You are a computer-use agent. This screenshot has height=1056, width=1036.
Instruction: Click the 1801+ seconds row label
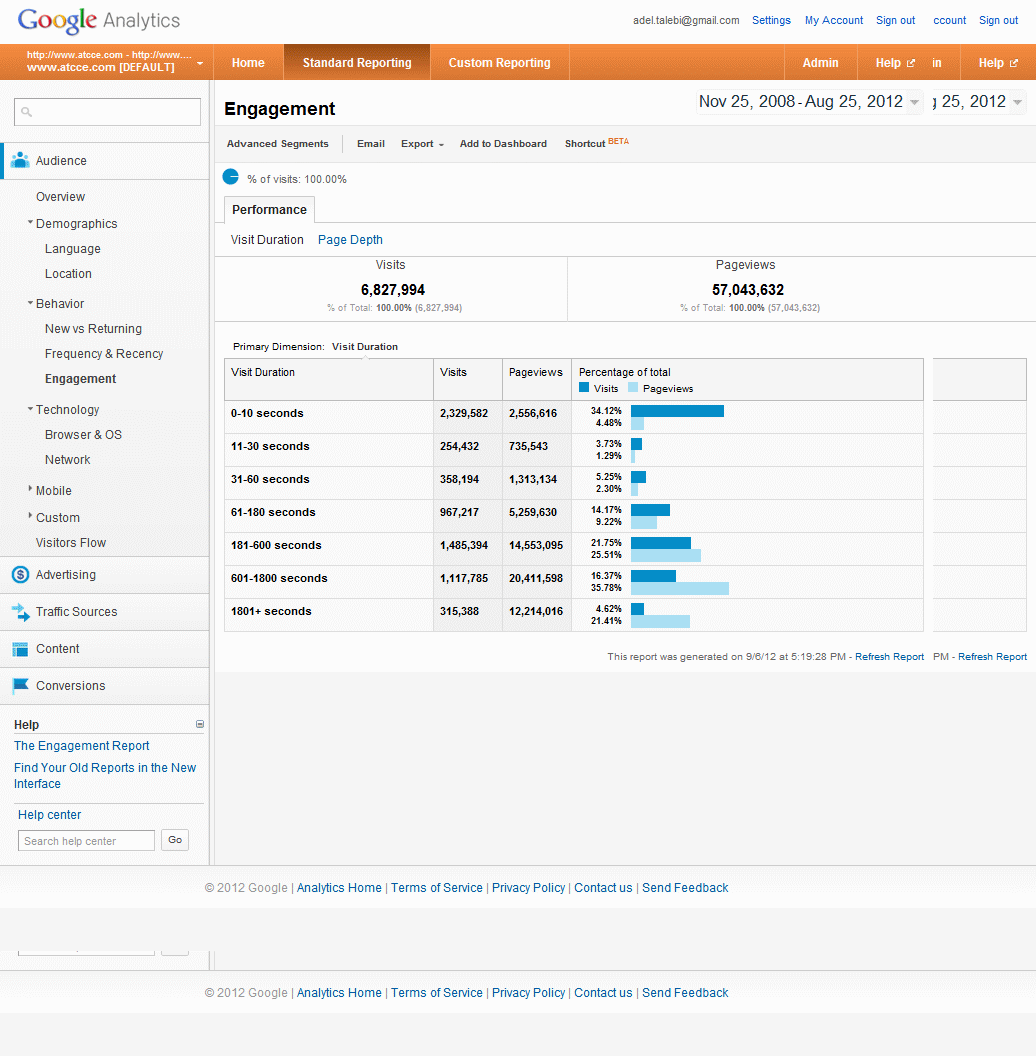[271, 612]
